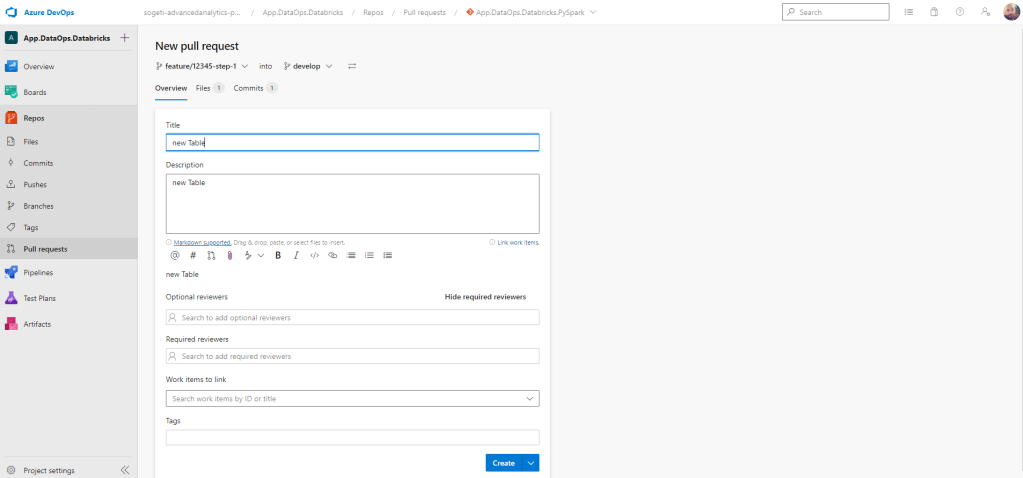Open Pipelines in the sidebar

point(38,272)
